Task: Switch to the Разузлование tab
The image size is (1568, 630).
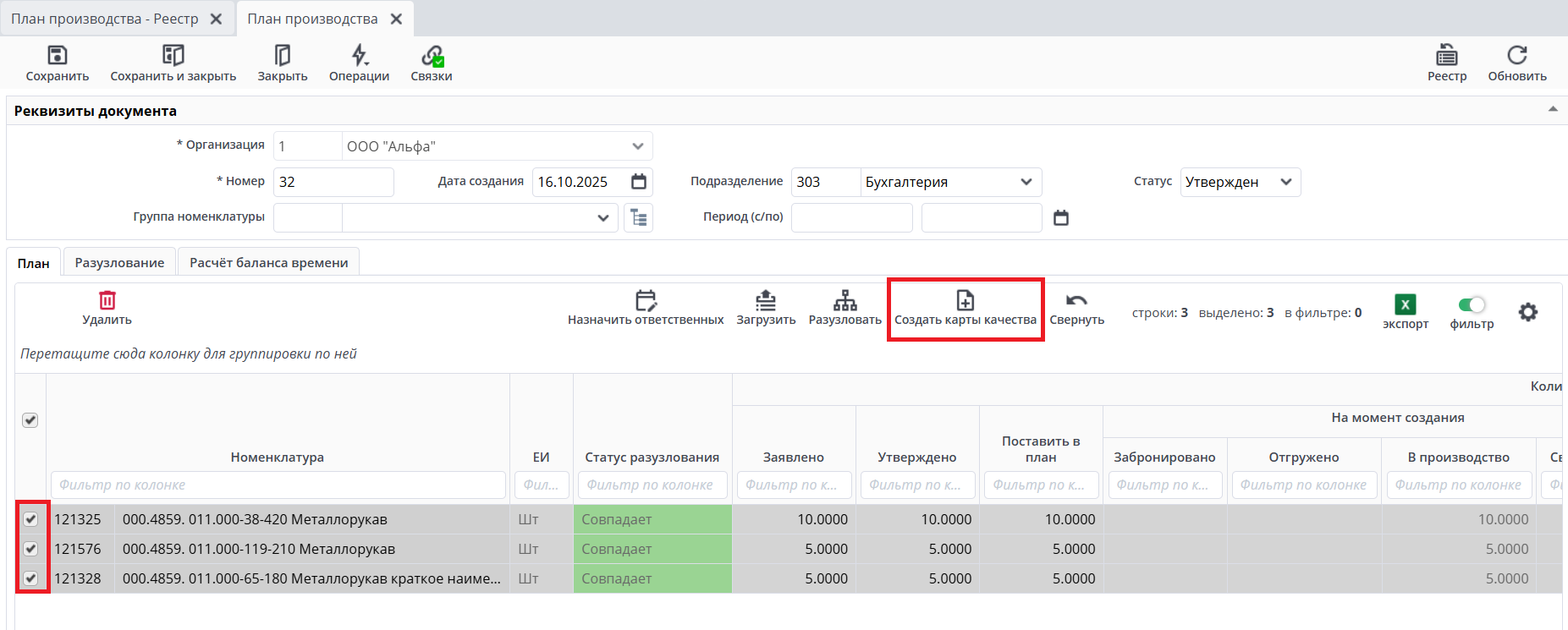Action: [119, 263]
